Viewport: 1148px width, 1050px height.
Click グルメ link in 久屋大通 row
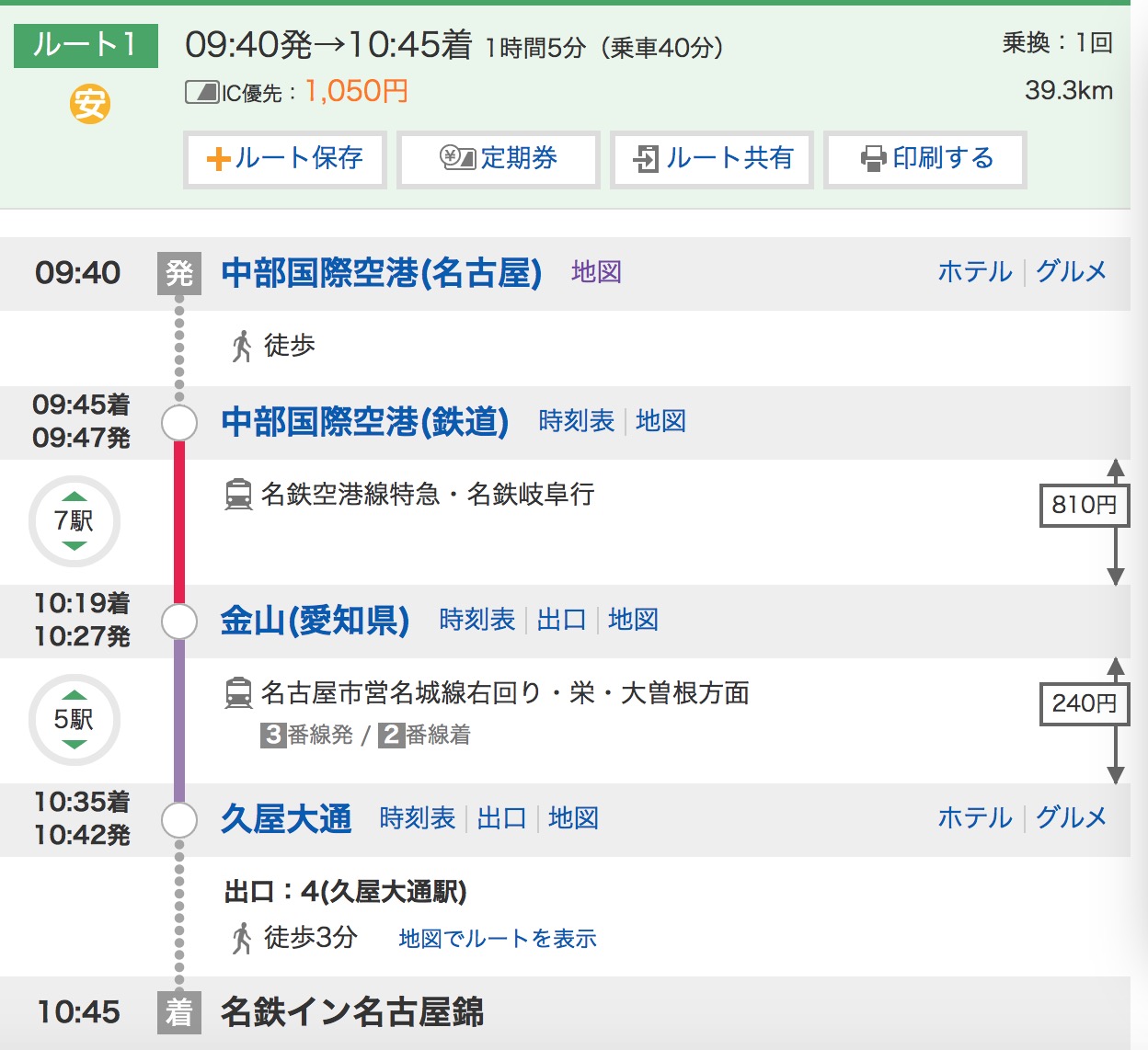click(x=1072, y=817)
